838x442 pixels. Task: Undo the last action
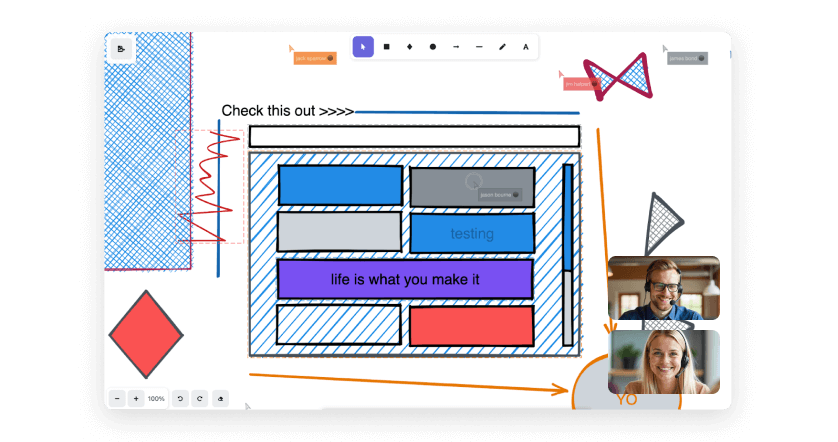coord(180,398)
